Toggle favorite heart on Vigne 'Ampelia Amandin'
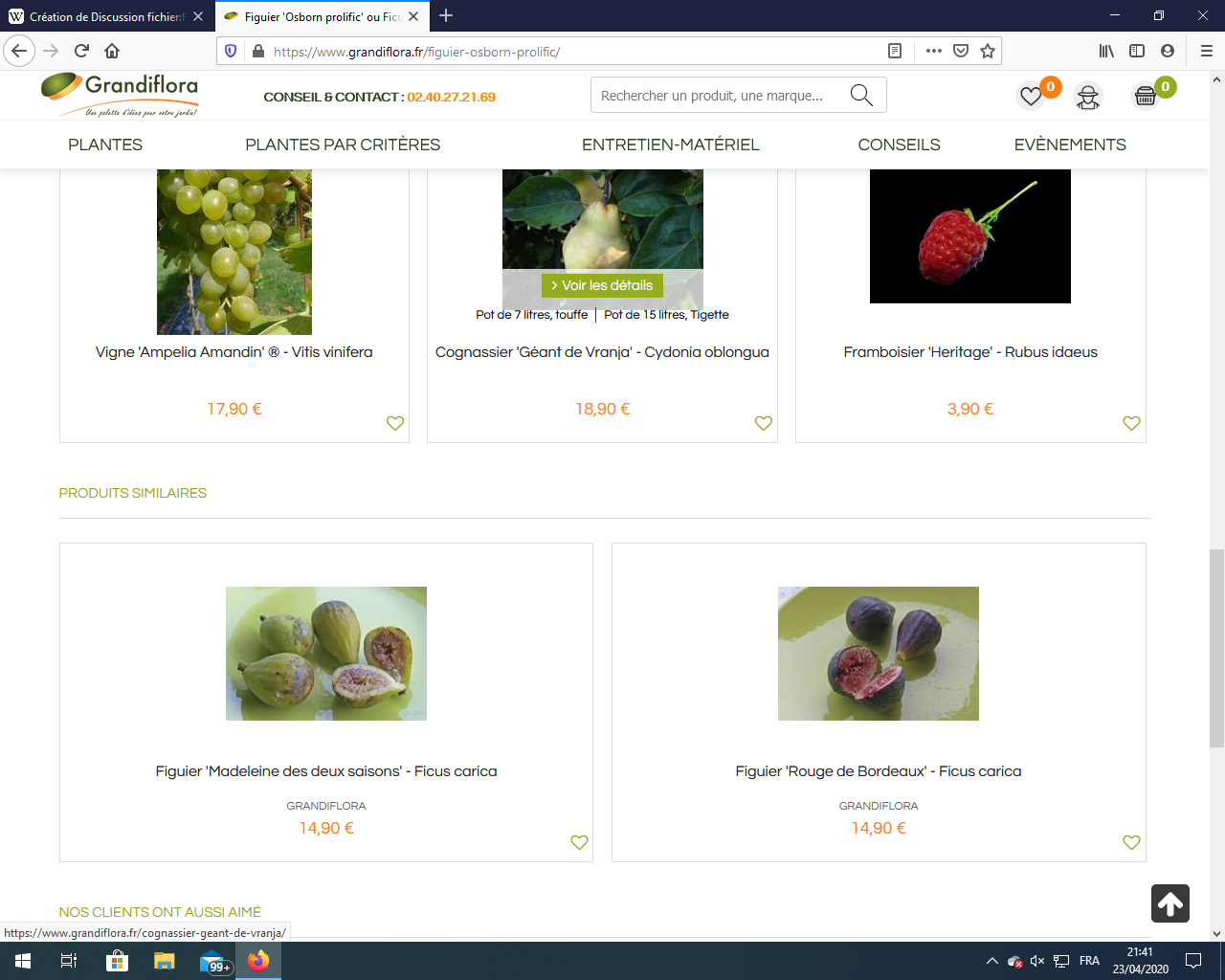This screenshot has width=1225, height=980. 395,423
